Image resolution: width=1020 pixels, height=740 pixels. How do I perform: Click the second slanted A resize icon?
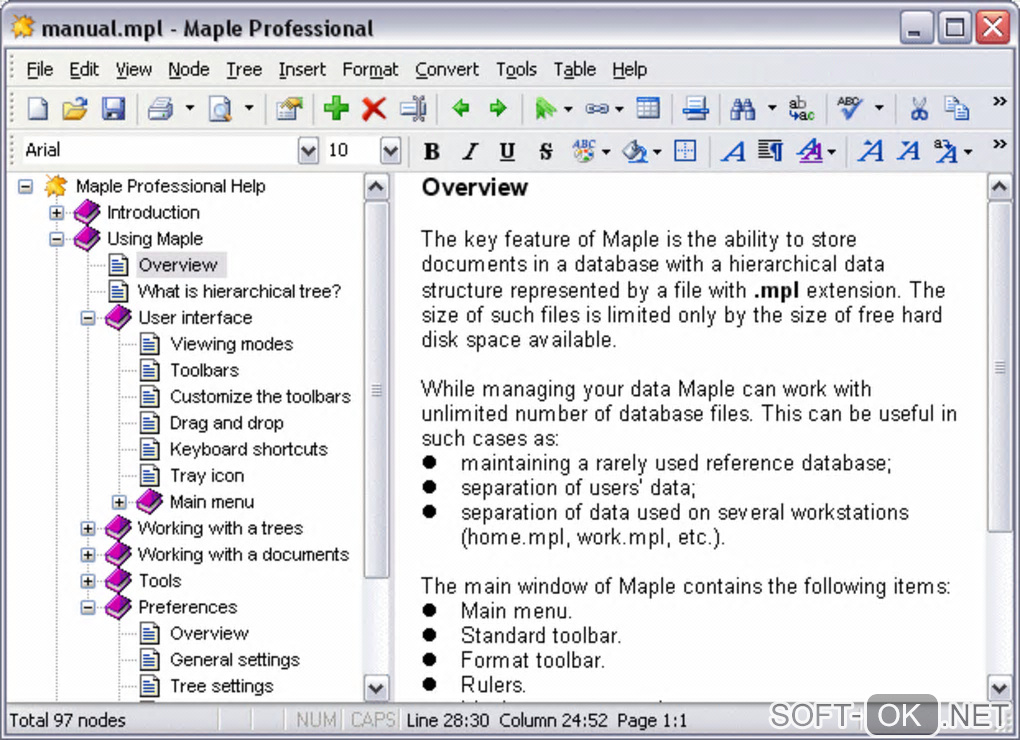click(x=909, y=151)
